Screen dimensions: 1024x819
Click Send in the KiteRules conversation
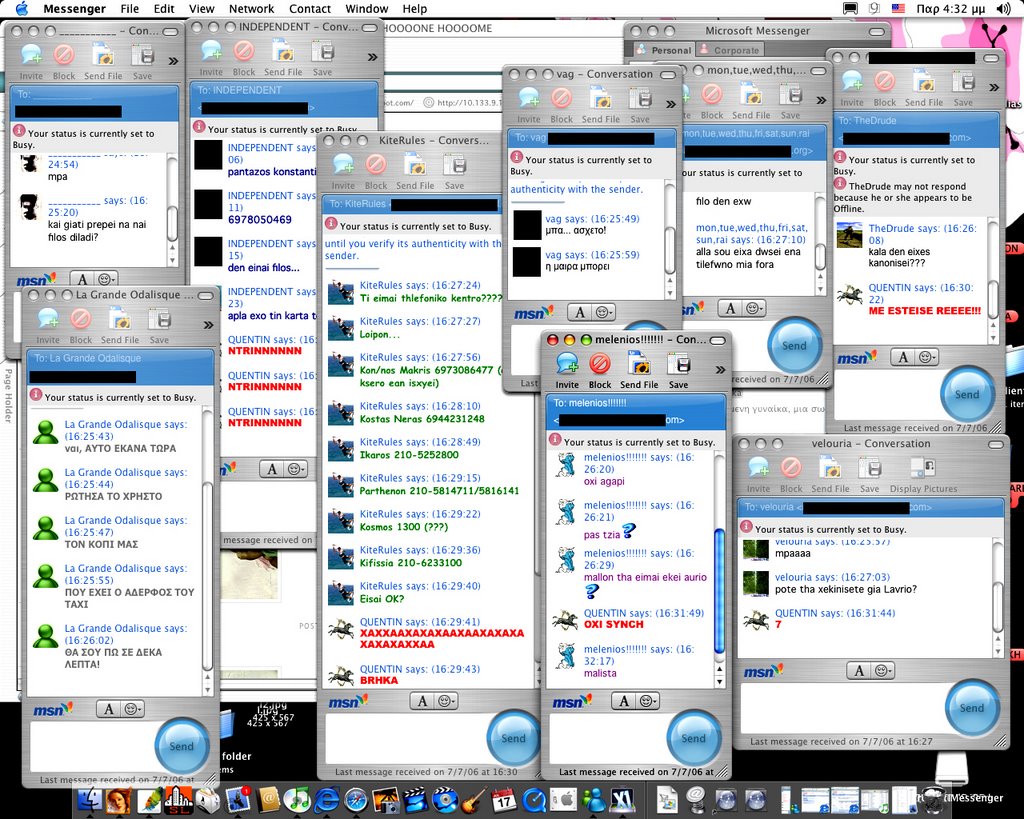[x=513, y=738]
